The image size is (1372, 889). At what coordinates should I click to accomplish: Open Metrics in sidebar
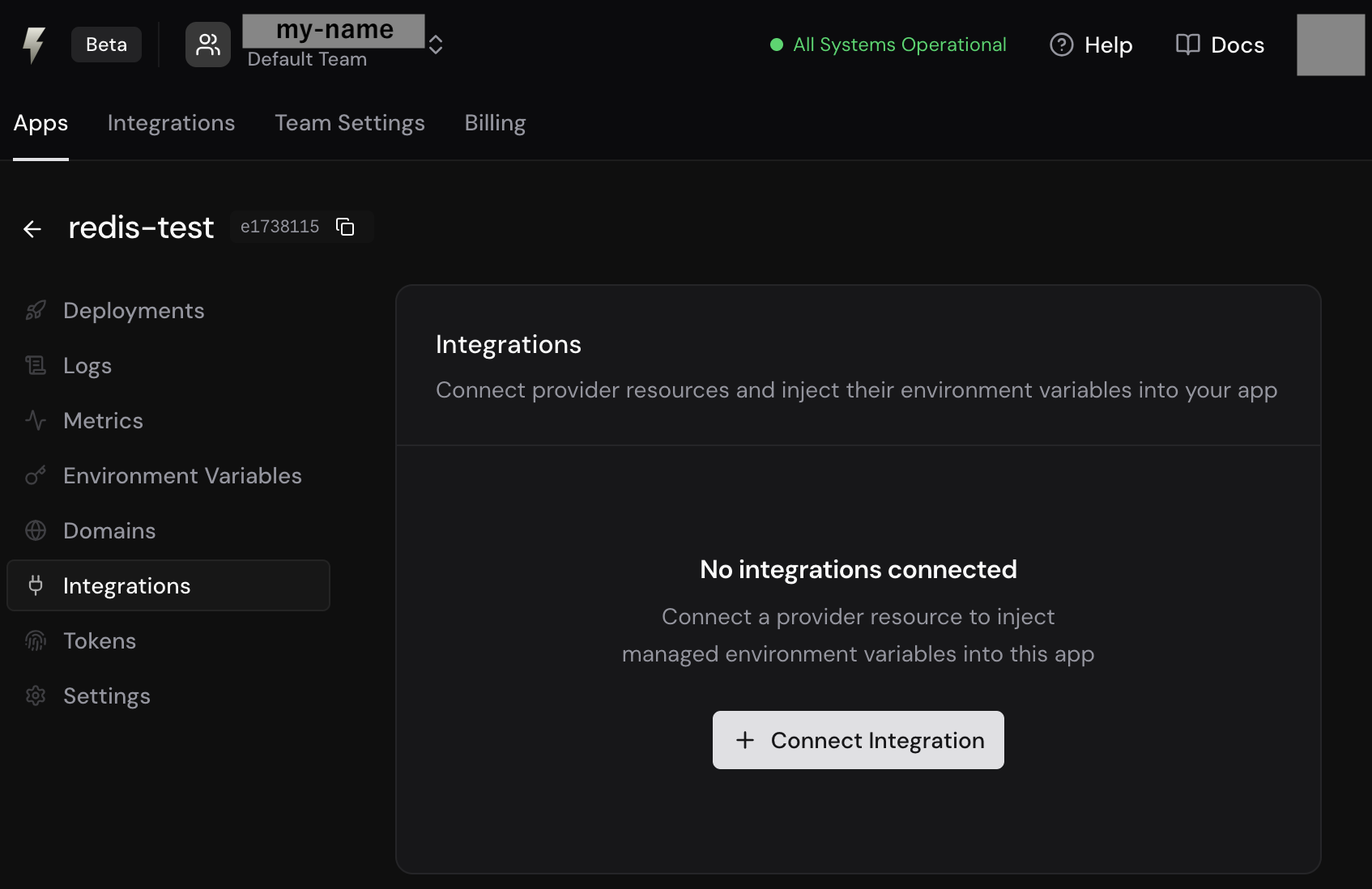coord(168,421)
